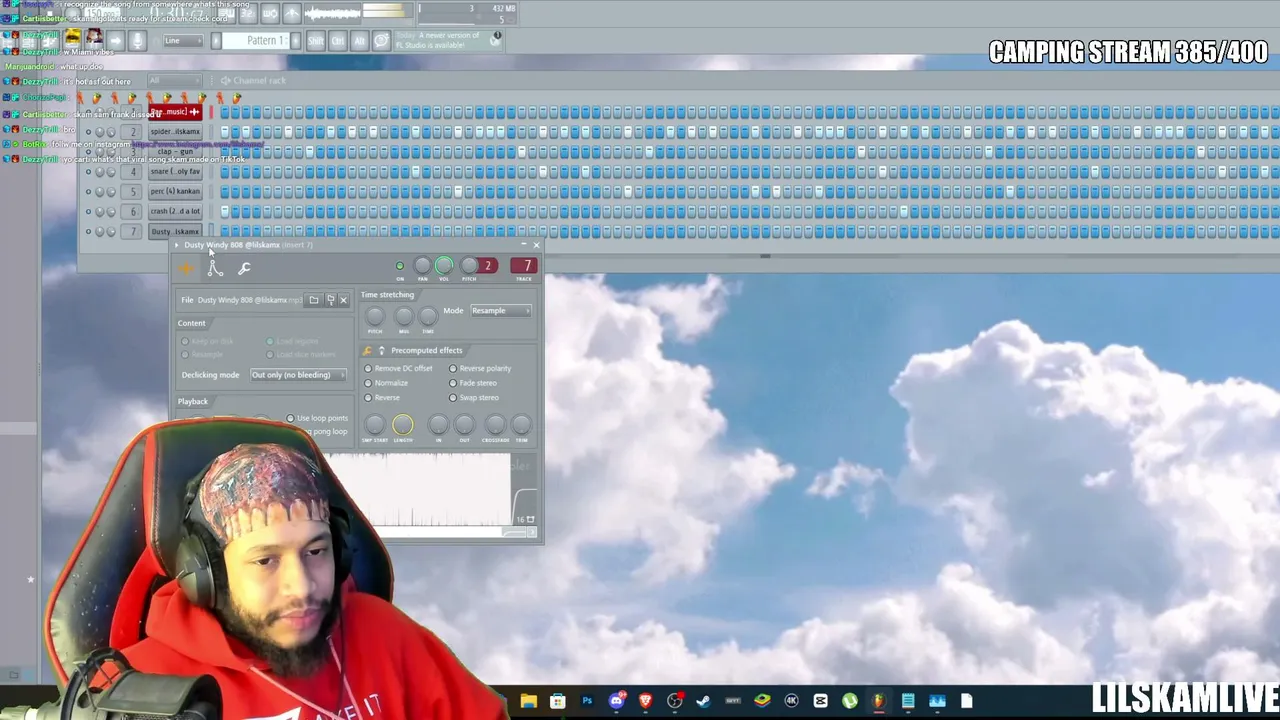
Task: Browse for a sample file (folder icon)
Action: [x=314, y=300]
